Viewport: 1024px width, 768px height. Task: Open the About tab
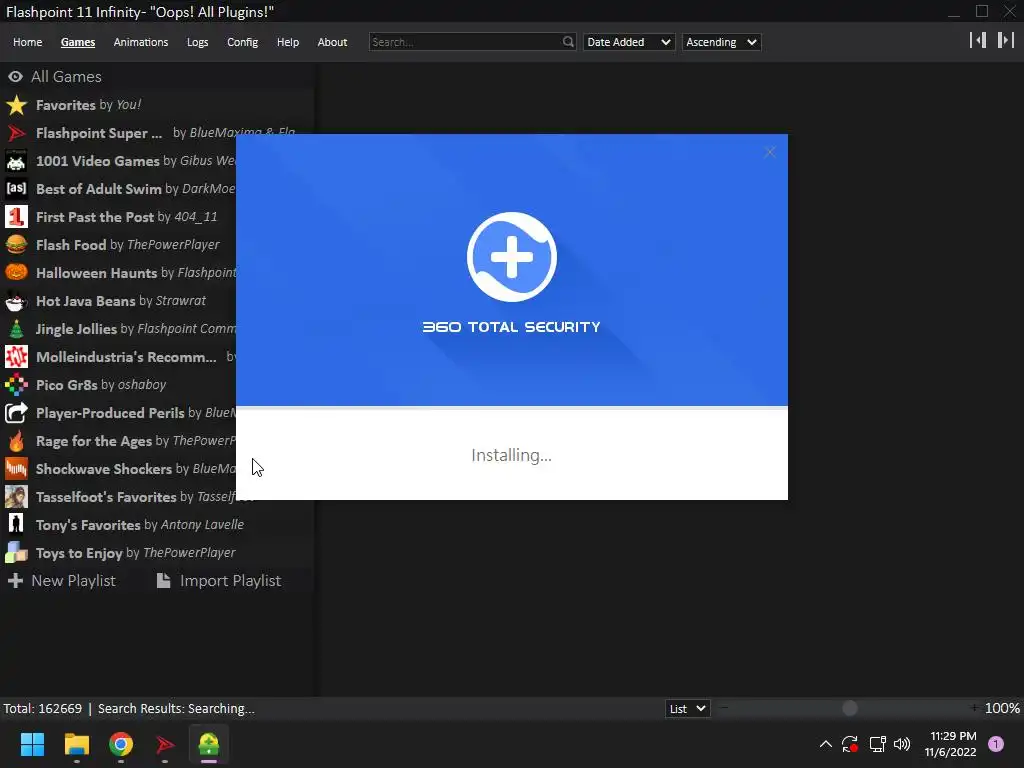click(x=332, y=42)
